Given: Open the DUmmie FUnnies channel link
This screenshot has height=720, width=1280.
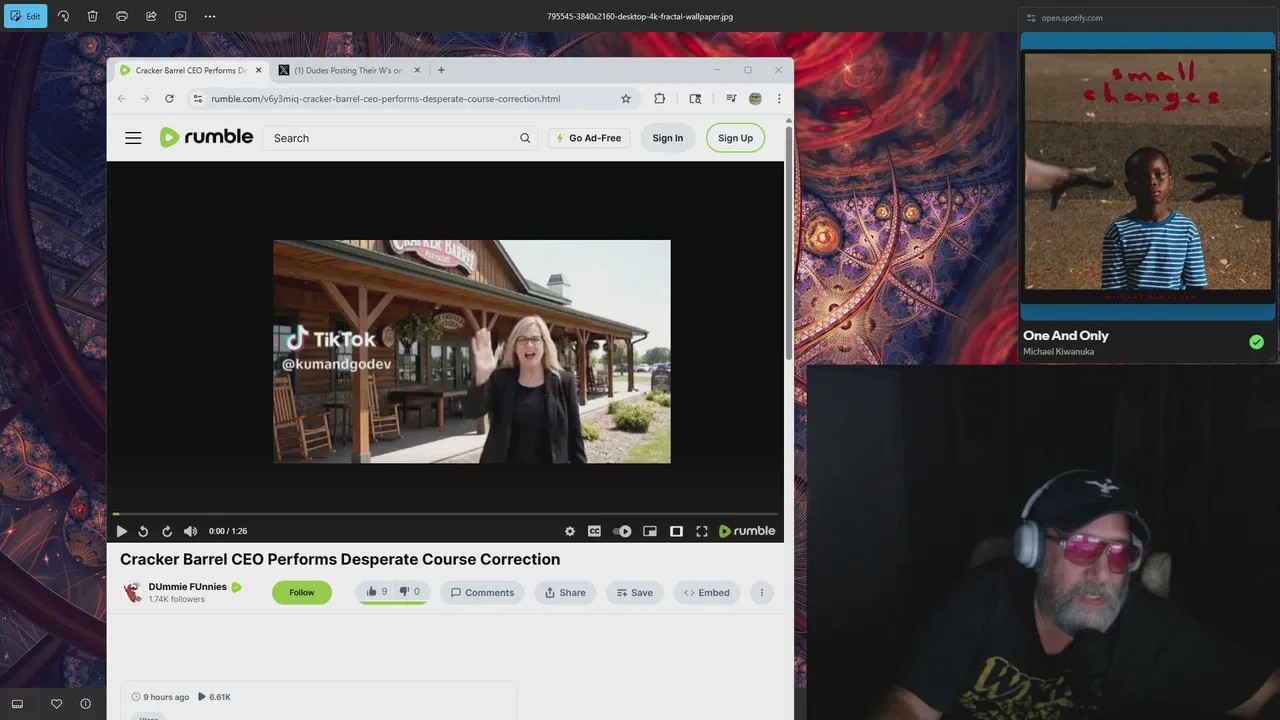Looking at the screenshot, I should [x=188, y=587].
